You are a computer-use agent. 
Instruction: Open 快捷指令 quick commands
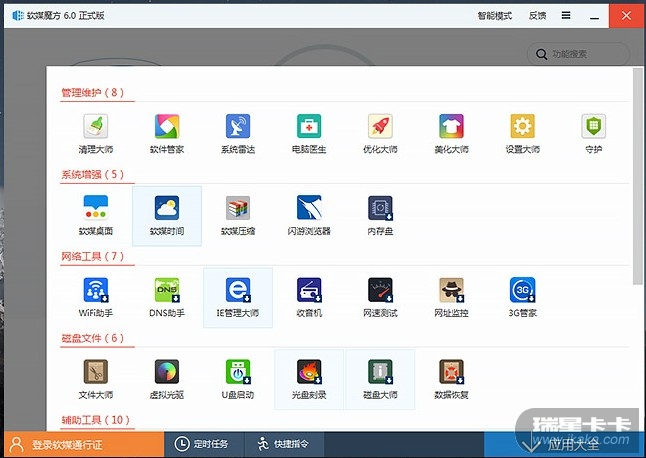pos(284,444)
